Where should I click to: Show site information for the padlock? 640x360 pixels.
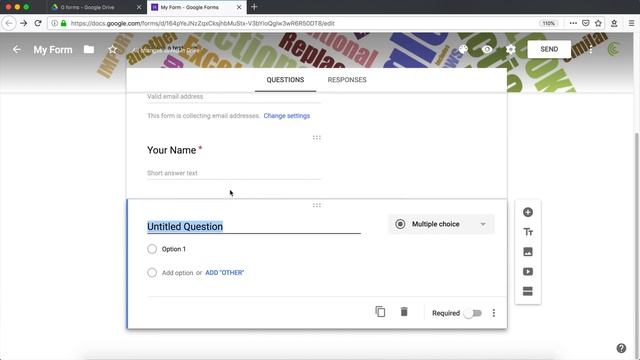[64, 23]
